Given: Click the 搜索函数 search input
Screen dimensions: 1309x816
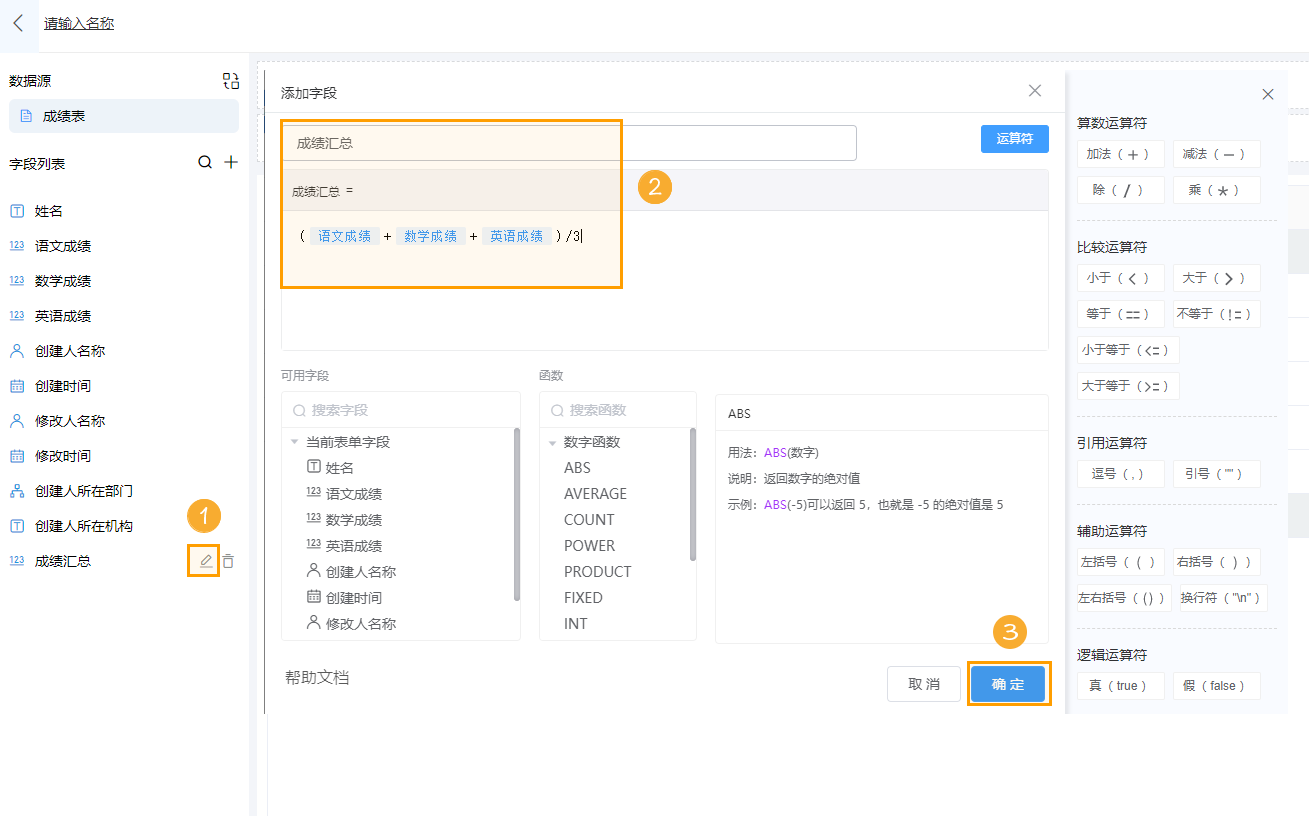Looking at the screenshot, I should (x=617, y=410).
